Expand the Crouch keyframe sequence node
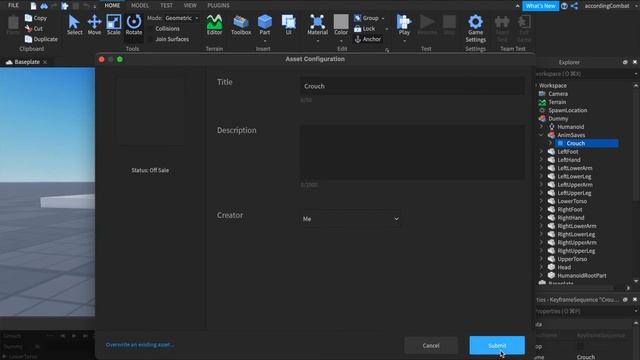The height and width of the screenshot is (360, 640). click(x=550, y=143)
